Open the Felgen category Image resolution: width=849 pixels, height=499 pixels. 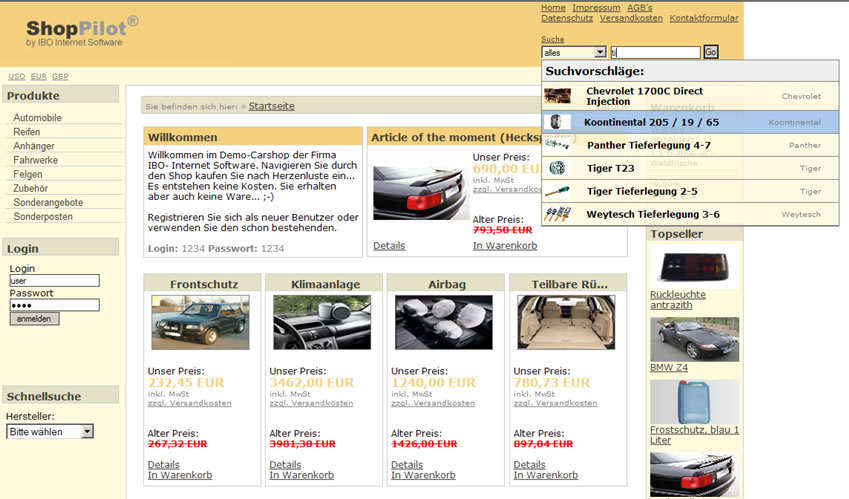(28, 174)
